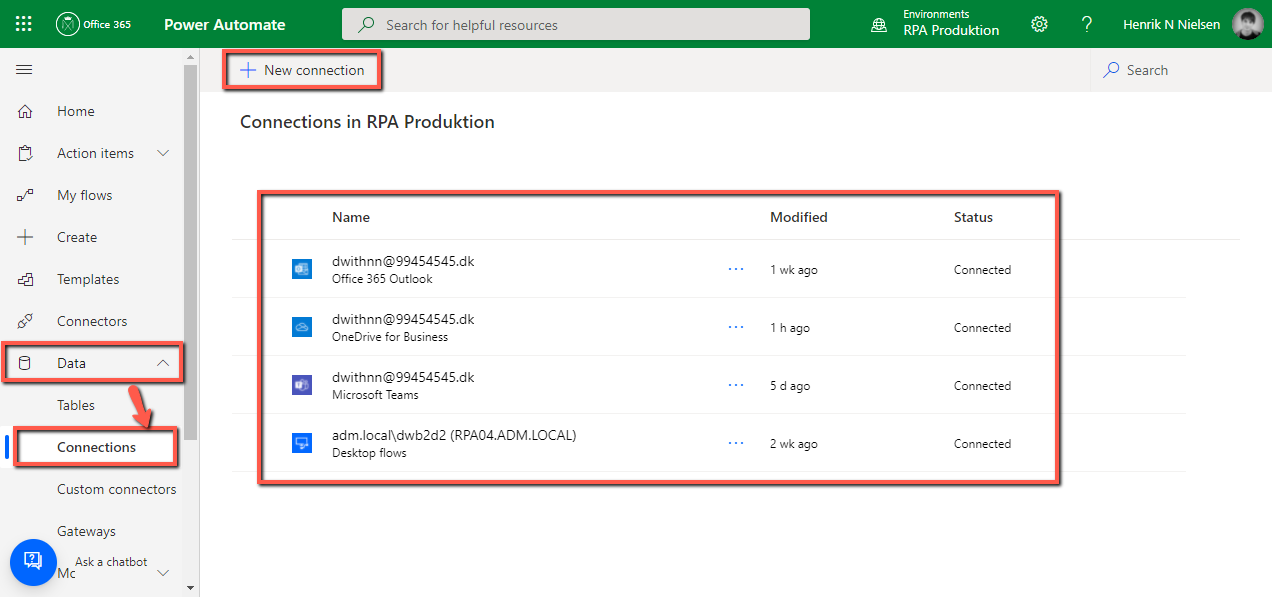This screenshot has height=597, width=1272.
Task: Select the OneDrive for Business connection name
Action: (x=403, y=320)
